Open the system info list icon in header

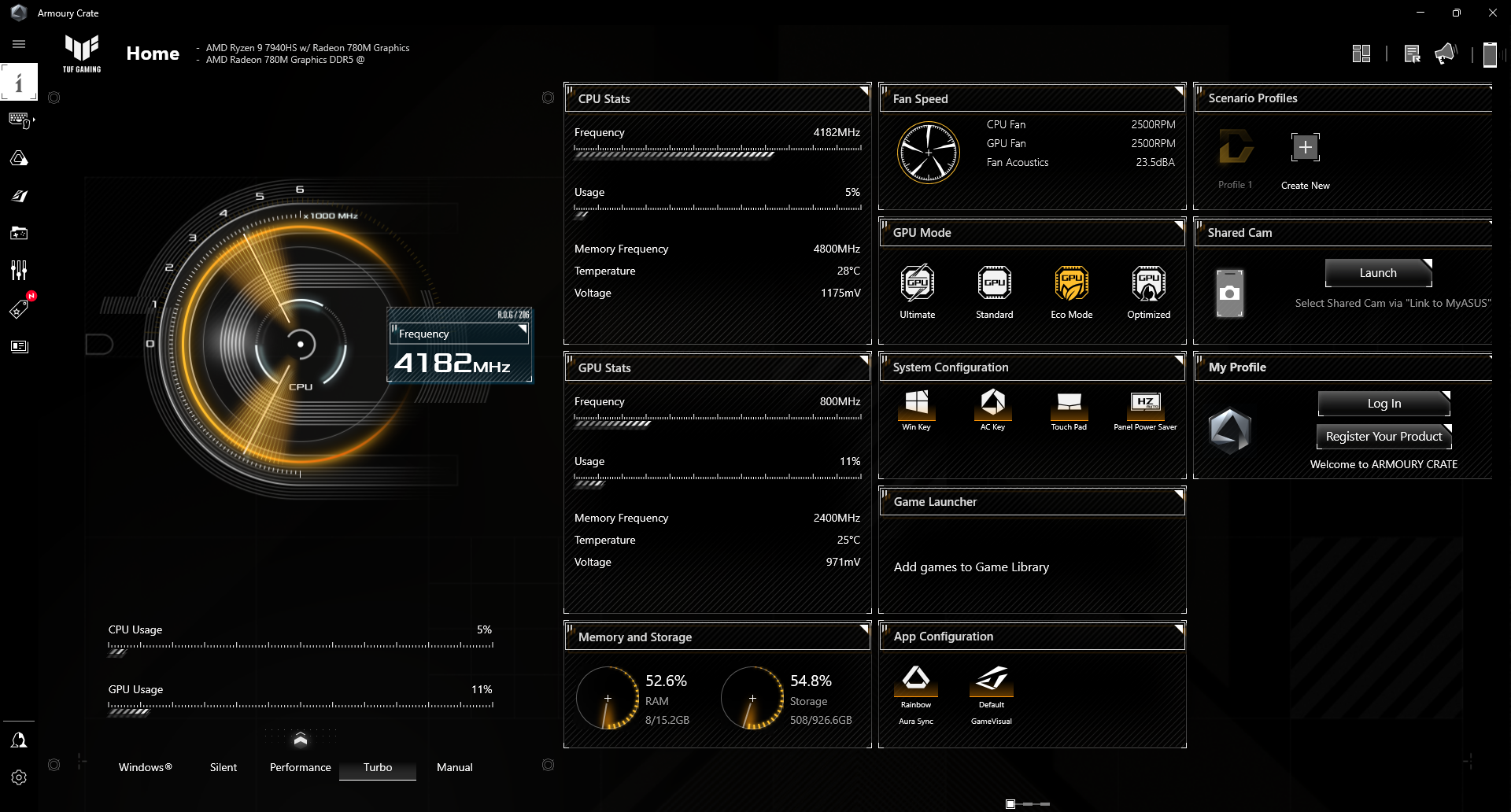point(1413,54)
